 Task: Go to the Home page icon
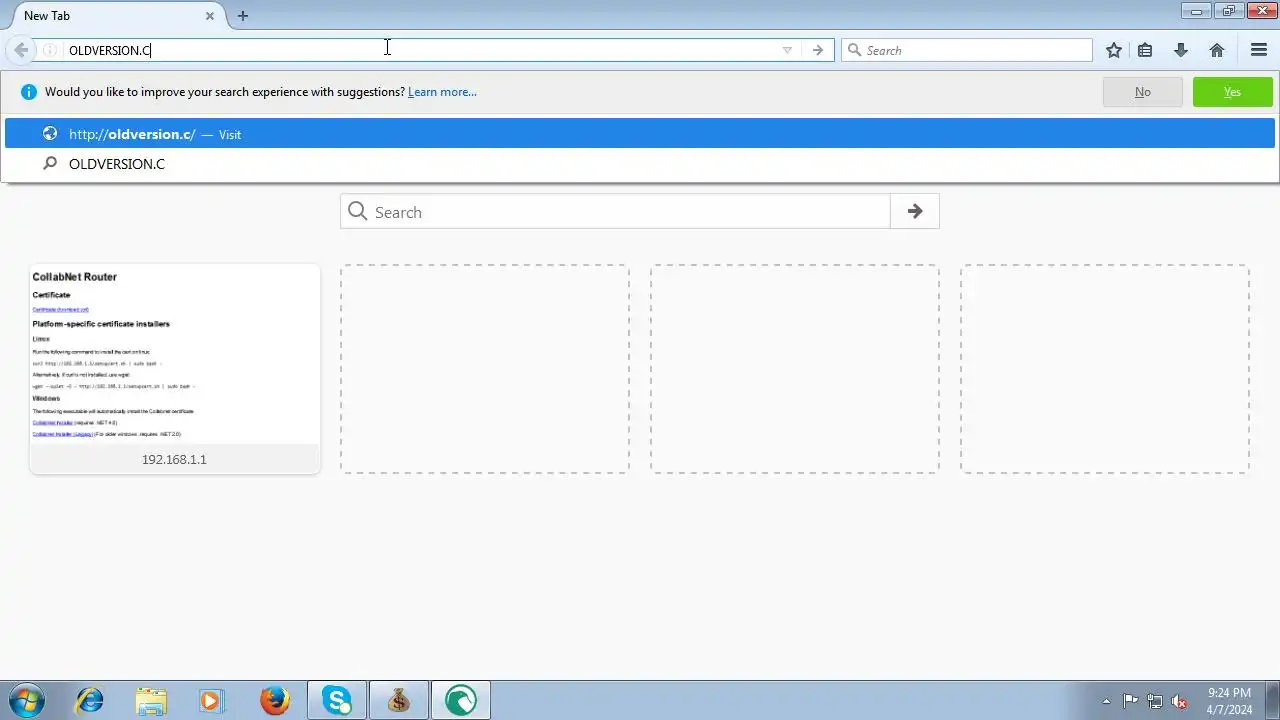point(1217,50)
